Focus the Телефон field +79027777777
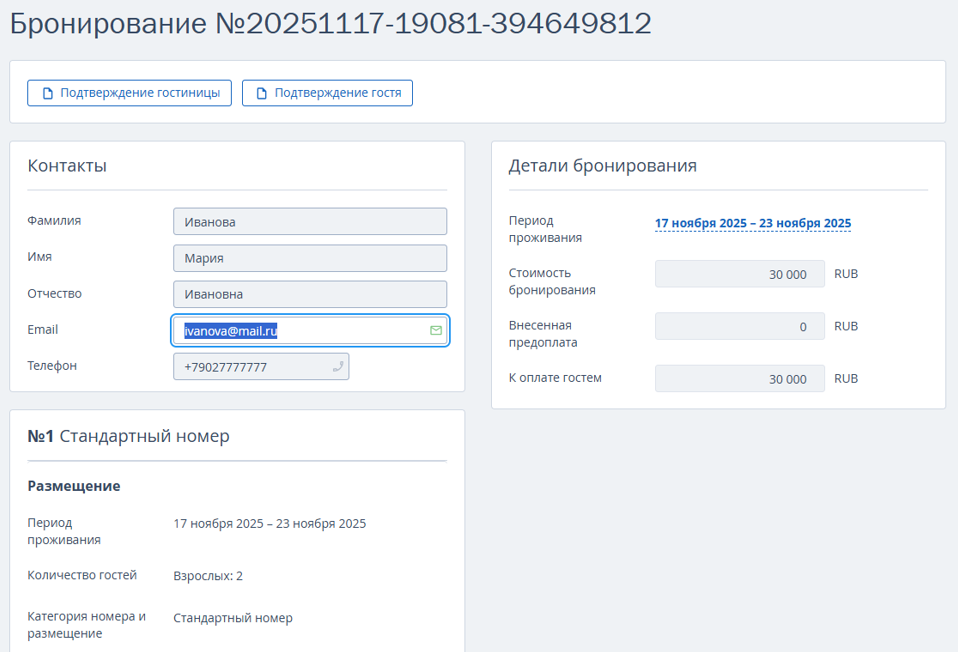 click(x=261, y=367)
